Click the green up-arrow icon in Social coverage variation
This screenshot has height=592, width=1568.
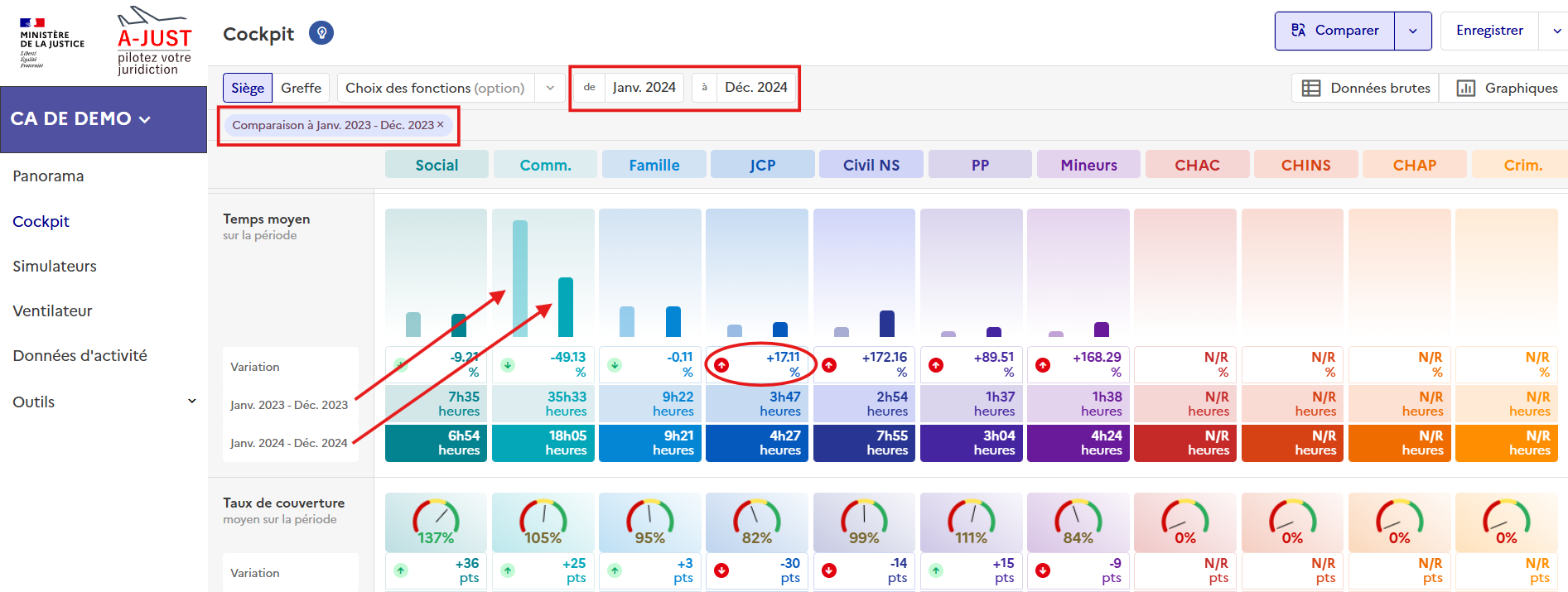pos(401,570)
